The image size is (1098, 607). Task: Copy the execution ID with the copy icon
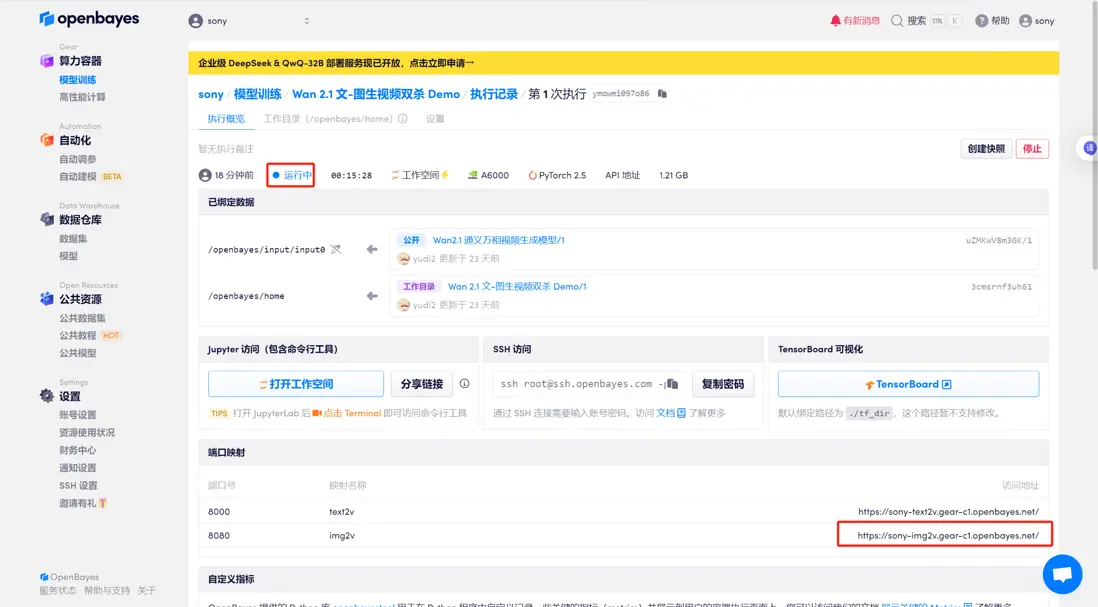(662, 94)
